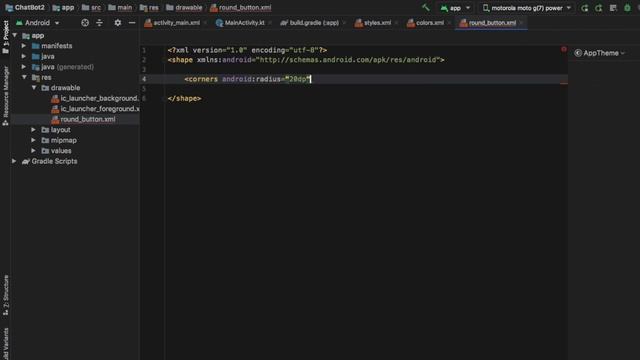
Task: Click the profiler icon in the run toolbar
Action: [613, 8]
